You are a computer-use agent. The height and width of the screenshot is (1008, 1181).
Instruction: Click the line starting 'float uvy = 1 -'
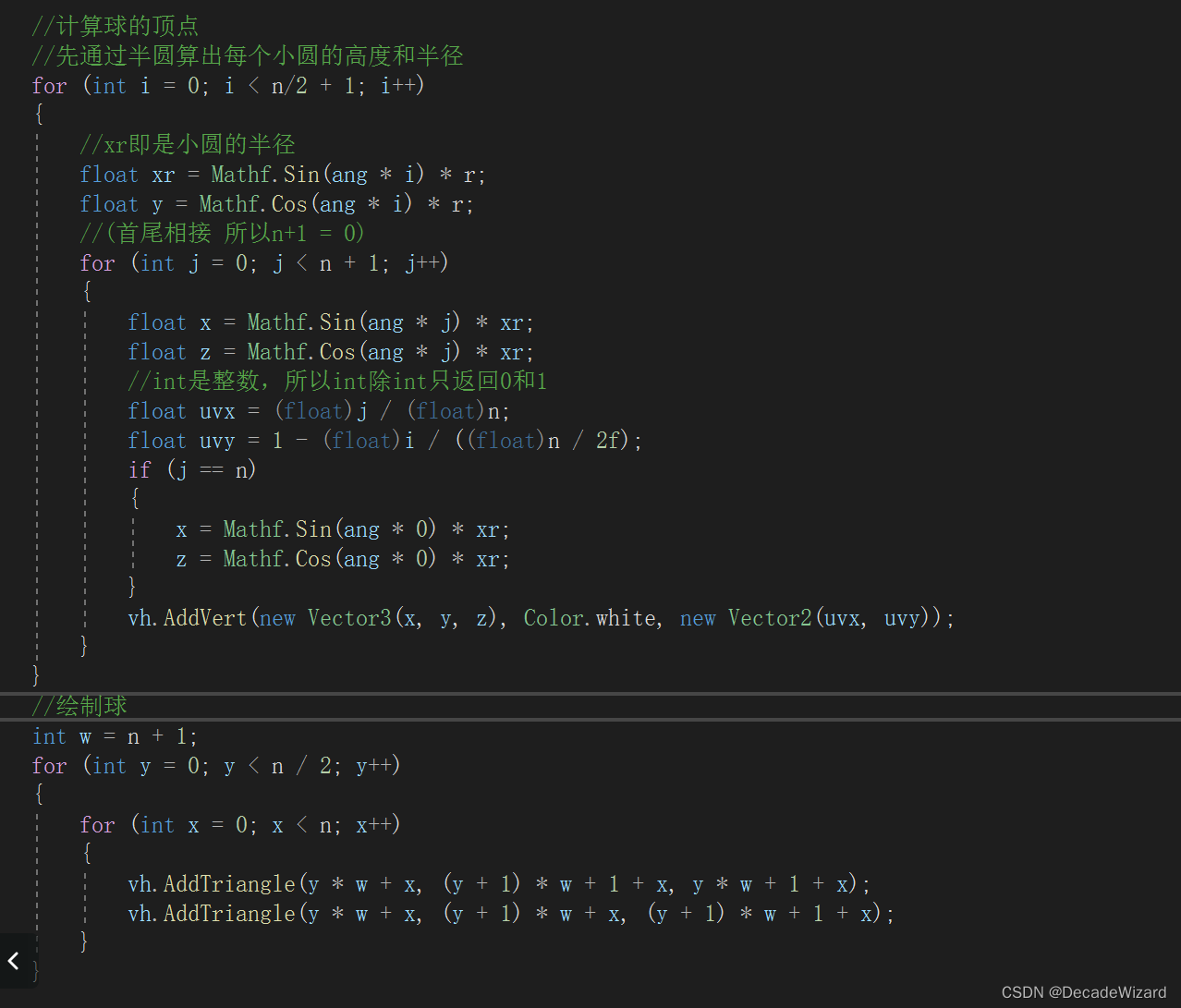(384, 441)
